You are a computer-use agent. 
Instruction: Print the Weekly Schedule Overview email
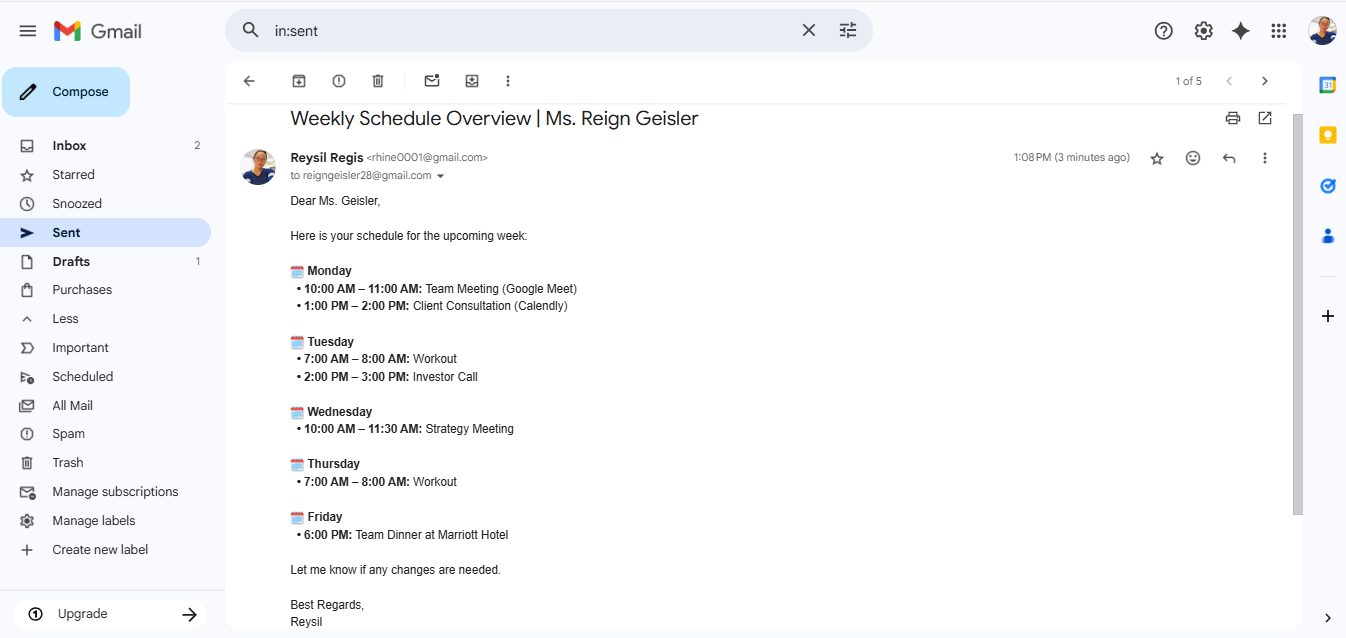point(1233,118)
